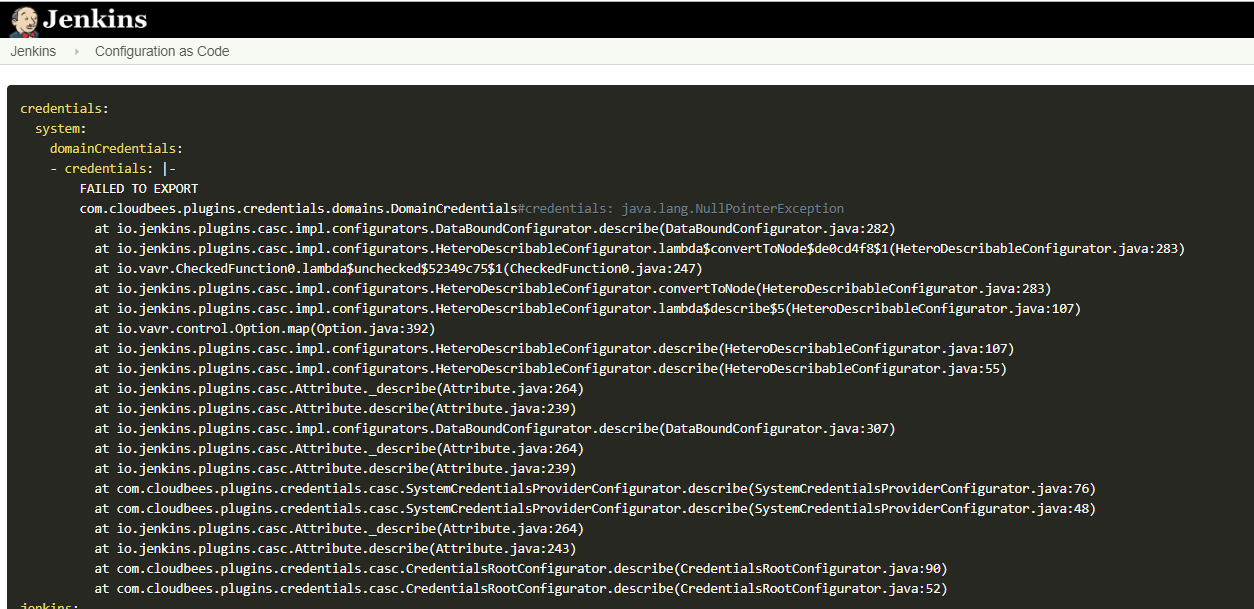Image resolution: width=1254 pixels, height=609 pixels.
Task: Click the butler's face in the top-left logo
Action: click(x=22, y=18)
